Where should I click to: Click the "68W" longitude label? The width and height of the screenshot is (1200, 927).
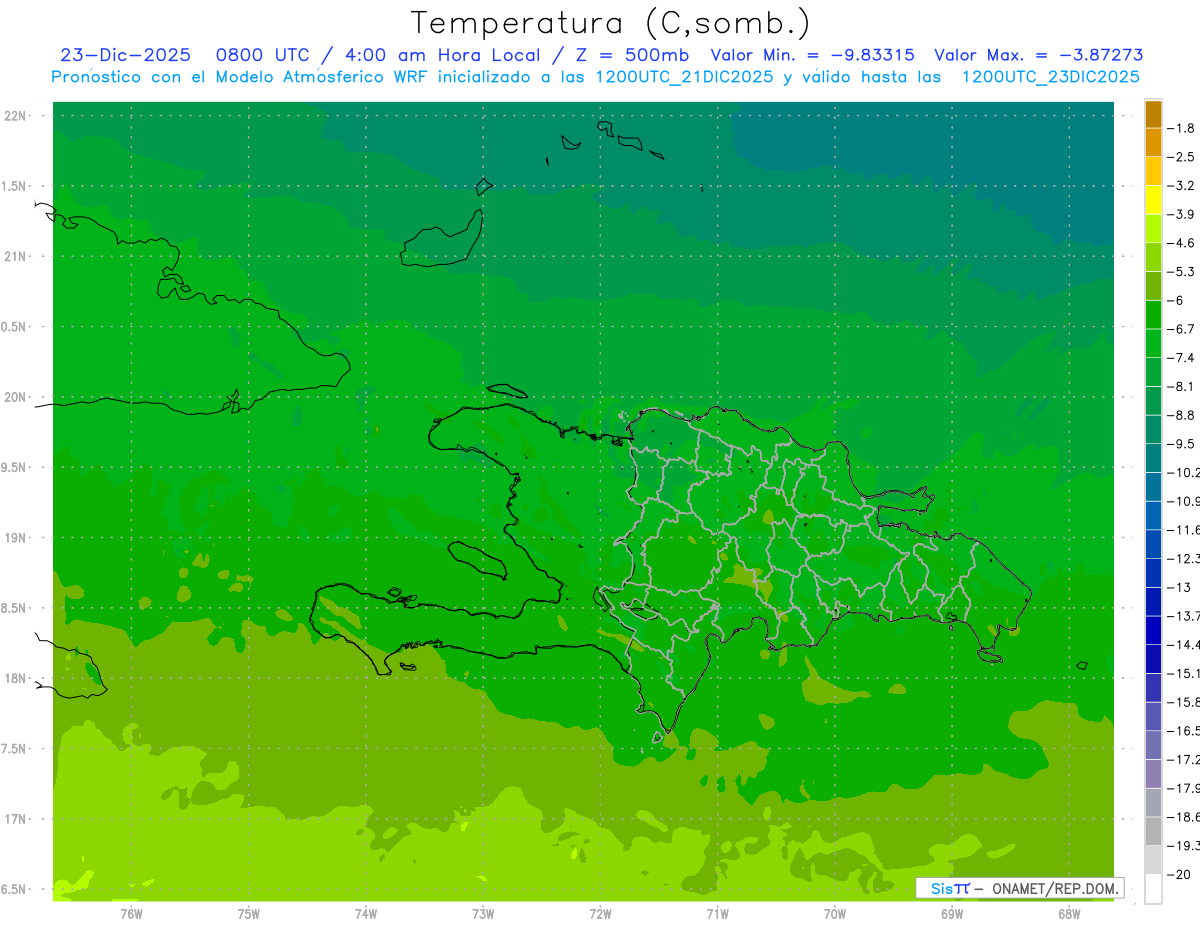(1069, 914)
